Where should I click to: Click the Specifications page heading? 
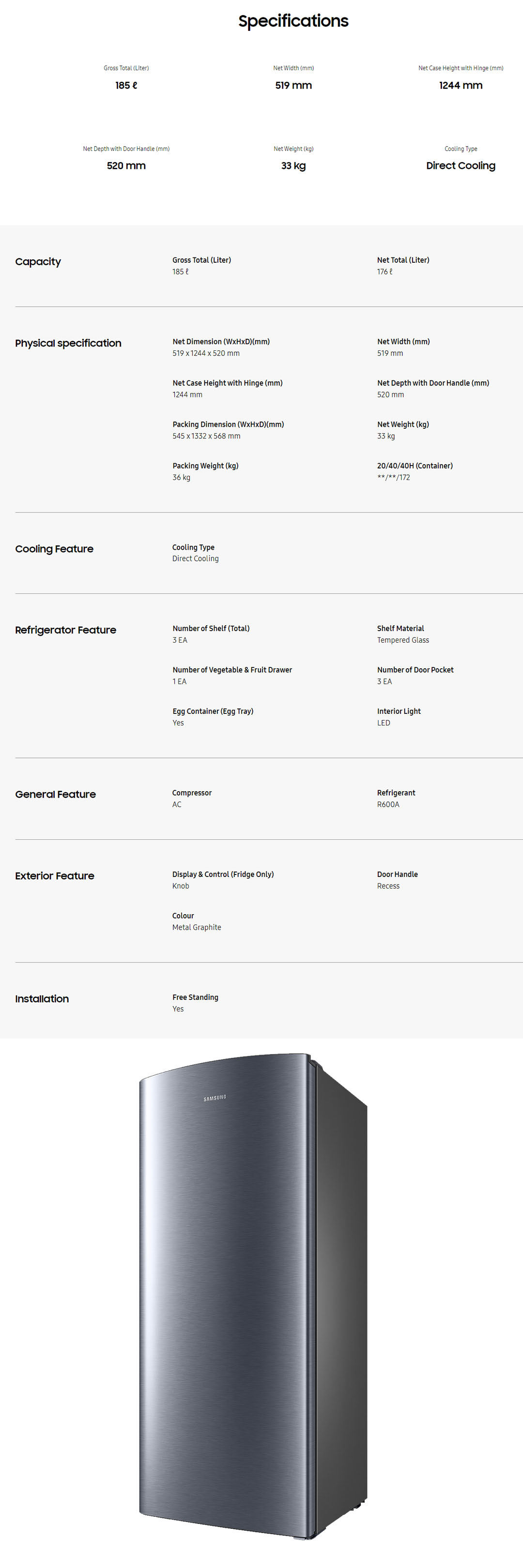pos(293,21)
